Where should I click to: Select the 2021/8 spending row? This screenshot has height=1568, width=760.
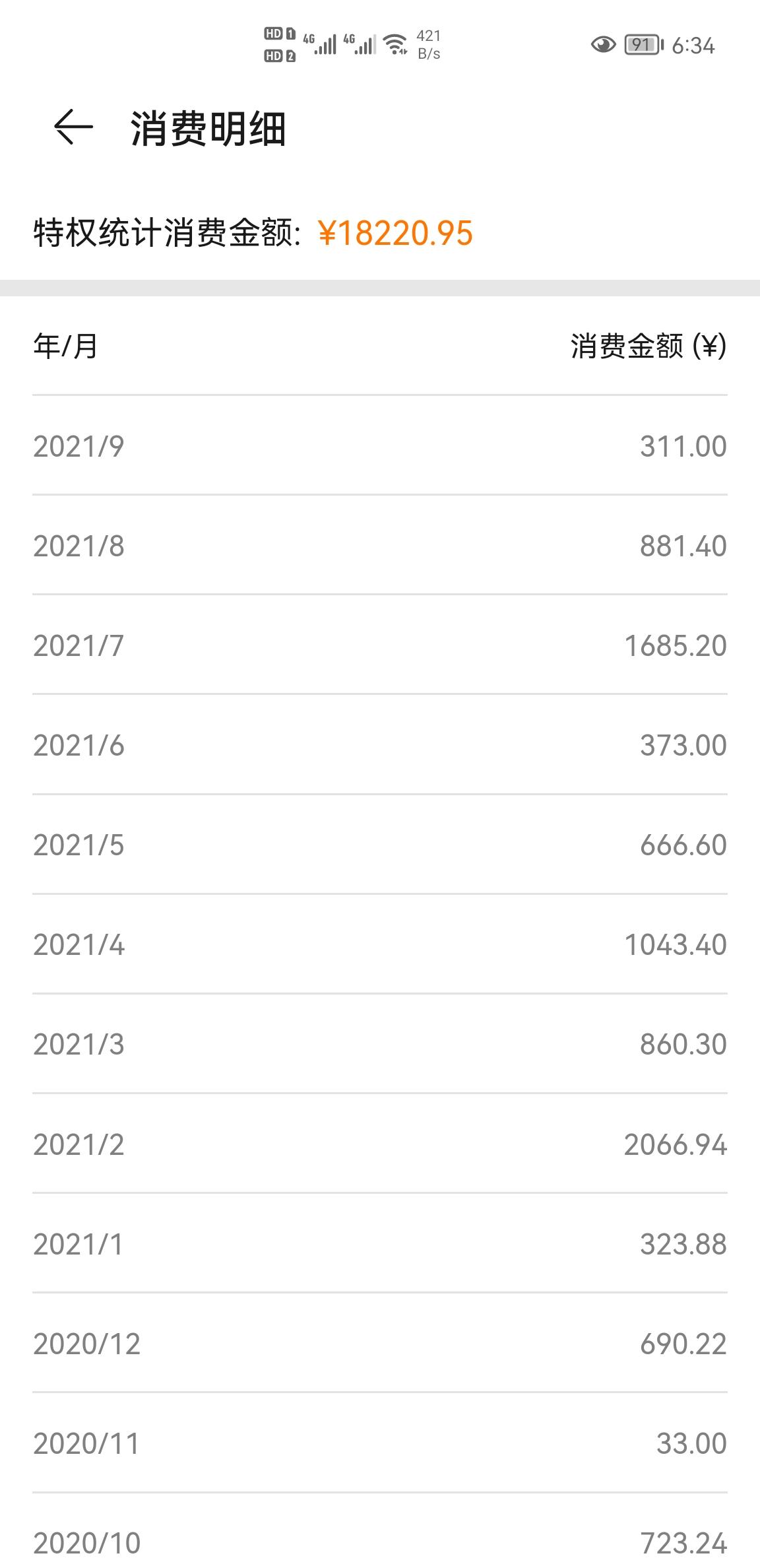click(380, 546)
